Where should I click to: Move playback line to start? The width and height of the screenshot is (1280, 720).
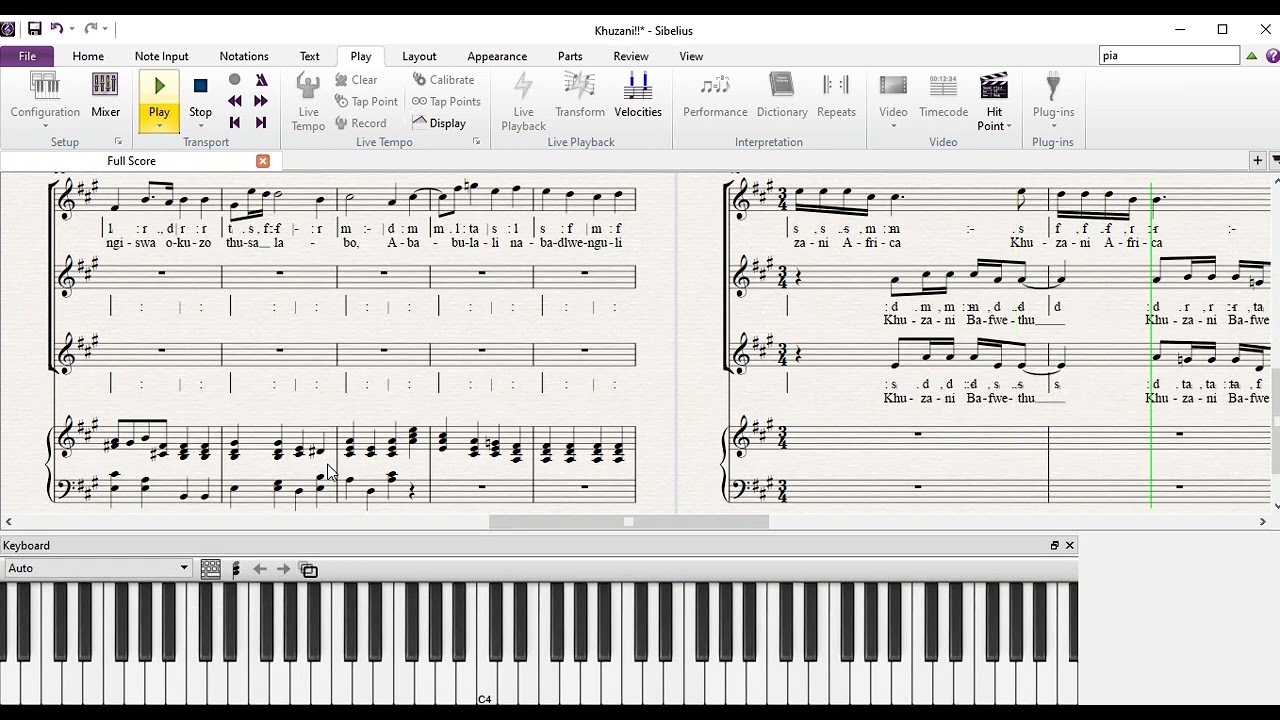pos(235,123)
